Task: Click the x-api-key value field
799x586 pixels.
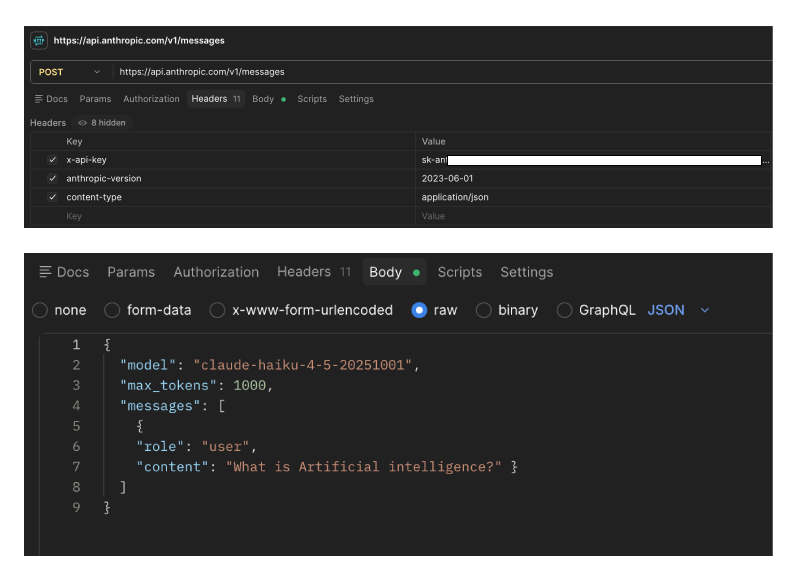Action: pyautogui.click(x=594, y=160)
